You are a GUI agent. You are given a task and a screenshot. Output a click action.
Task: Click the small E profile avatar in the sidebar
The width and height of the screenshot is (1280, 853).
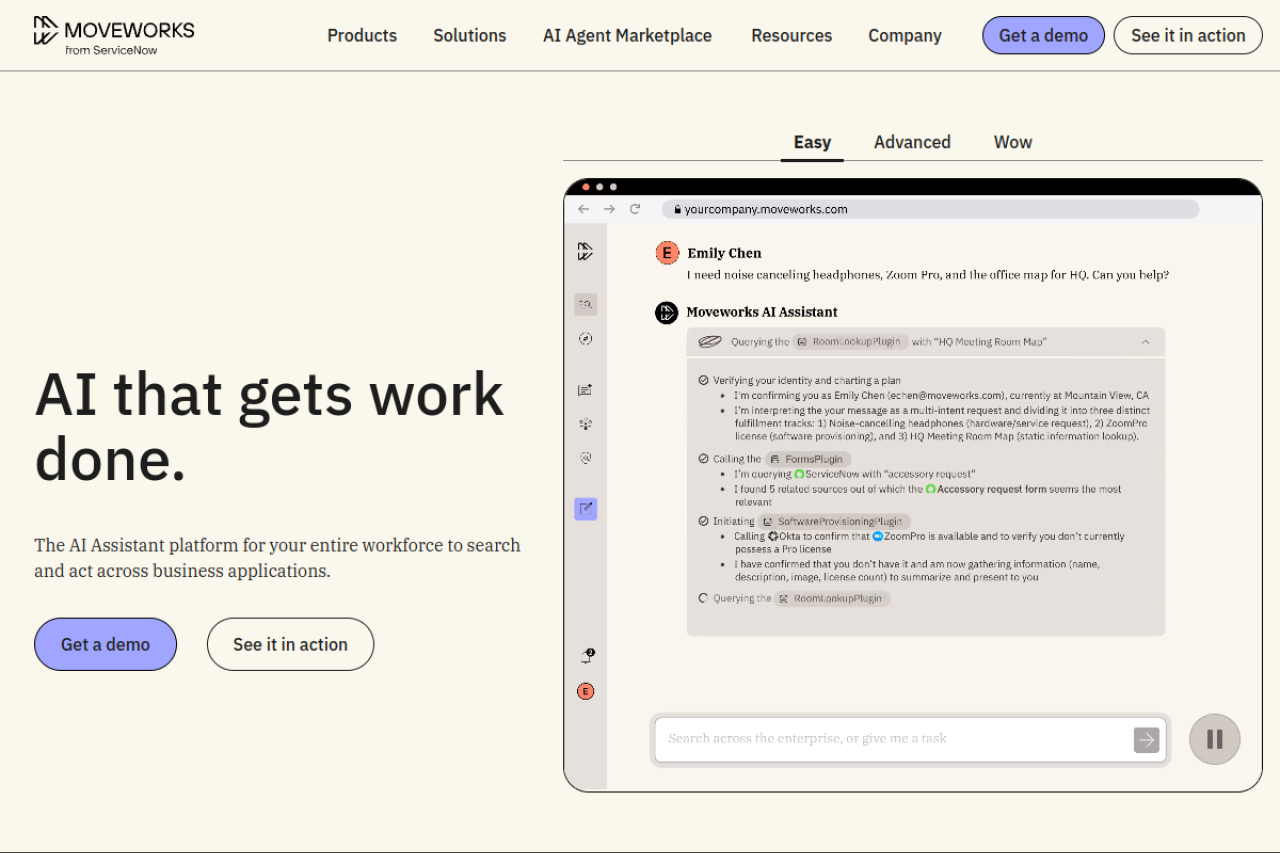coord(586,691)
